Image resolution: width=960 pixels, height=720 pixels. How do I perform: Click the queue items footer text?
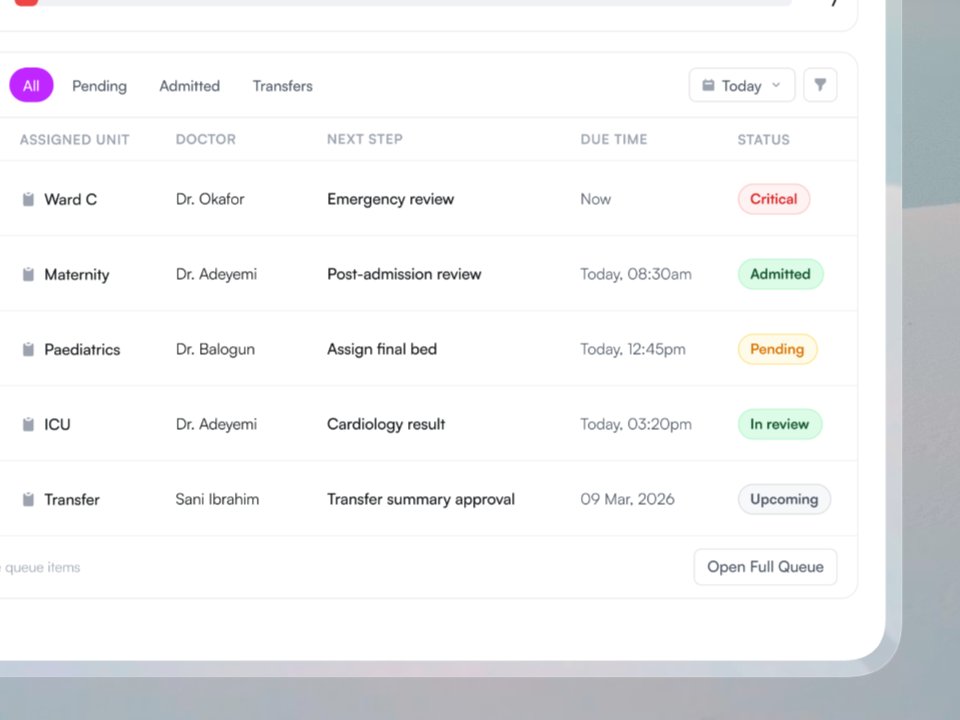click(40, 568)
